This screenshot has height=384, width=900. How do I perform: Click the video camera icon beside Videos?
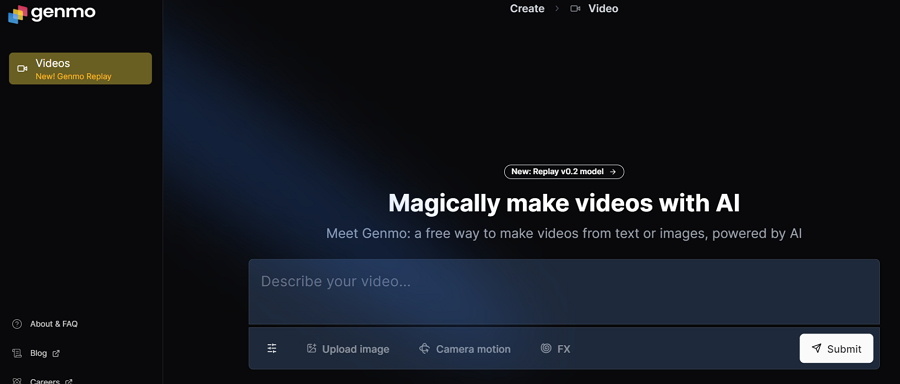tap(22, 68)
